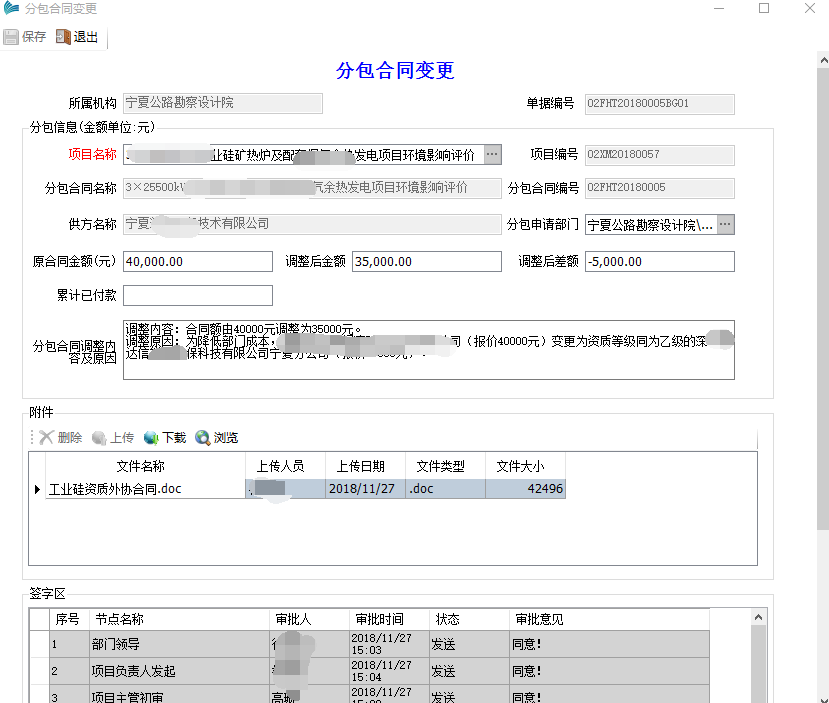Click the 文件类型 column header

(445, 466)
